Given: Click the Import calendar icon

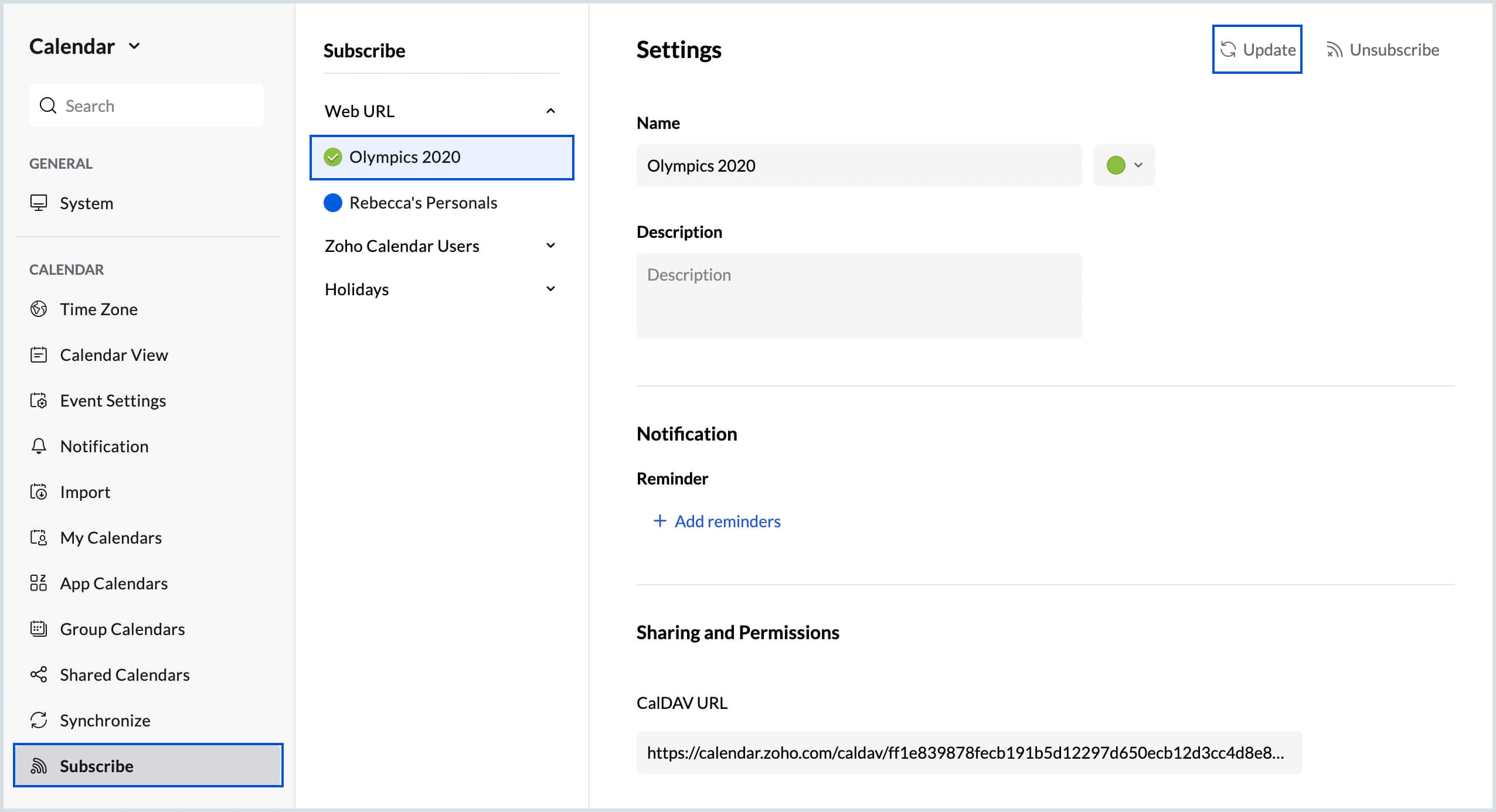Looking at the screenshot, I should point(39,492).
